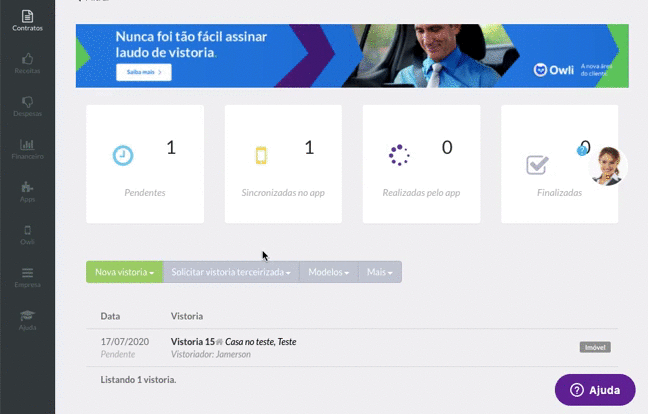Click the Sincronizadas no app phone icon
648x414 pixels.
(261, 155)
